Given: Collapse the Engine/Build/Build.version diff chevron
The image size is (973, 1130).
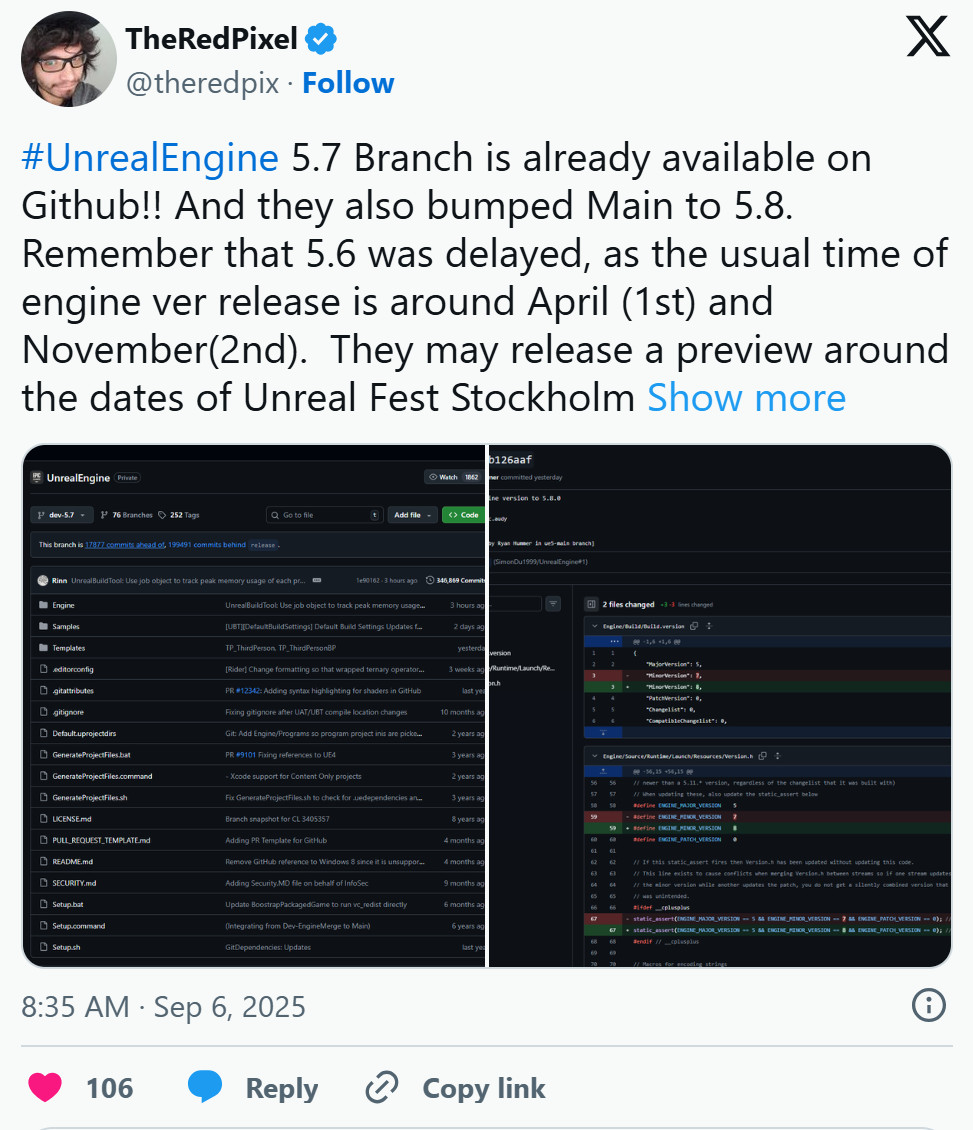Looking at the screenshot, I should click(x=594, y=626).
